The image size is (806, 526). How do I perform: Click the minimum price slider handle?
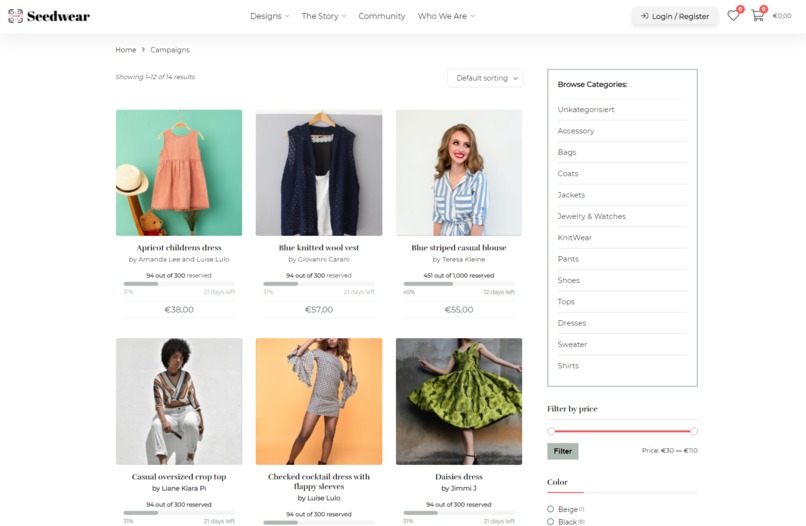click(551, 431)
